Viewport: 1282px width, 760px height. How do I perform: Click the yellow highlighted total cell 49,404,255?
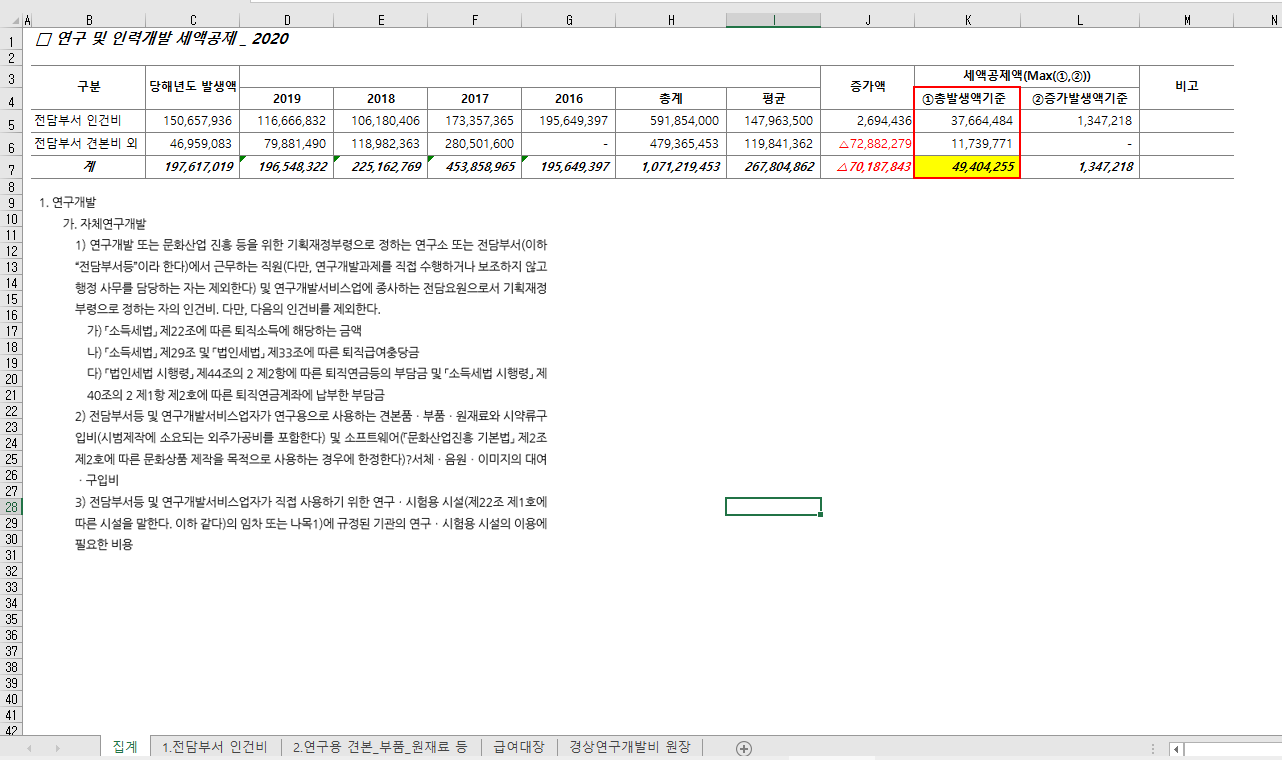point(967,167)
